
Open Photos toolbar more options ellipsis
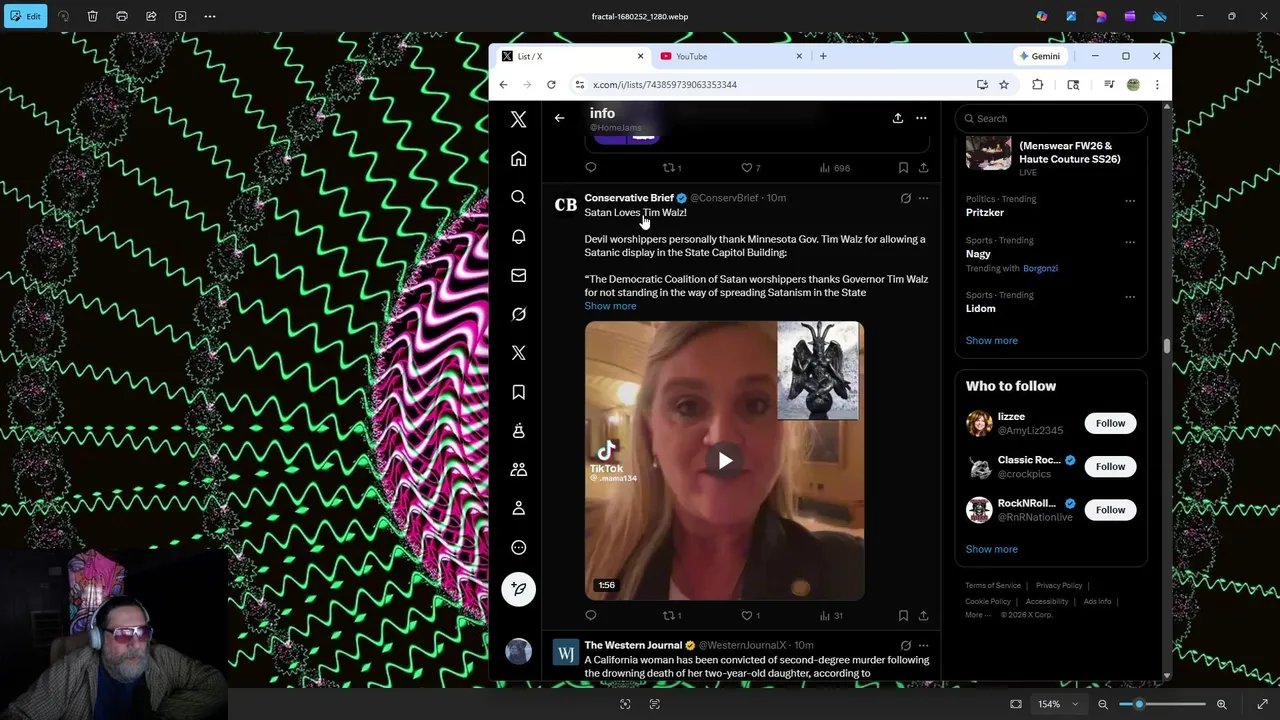point(210,16)
